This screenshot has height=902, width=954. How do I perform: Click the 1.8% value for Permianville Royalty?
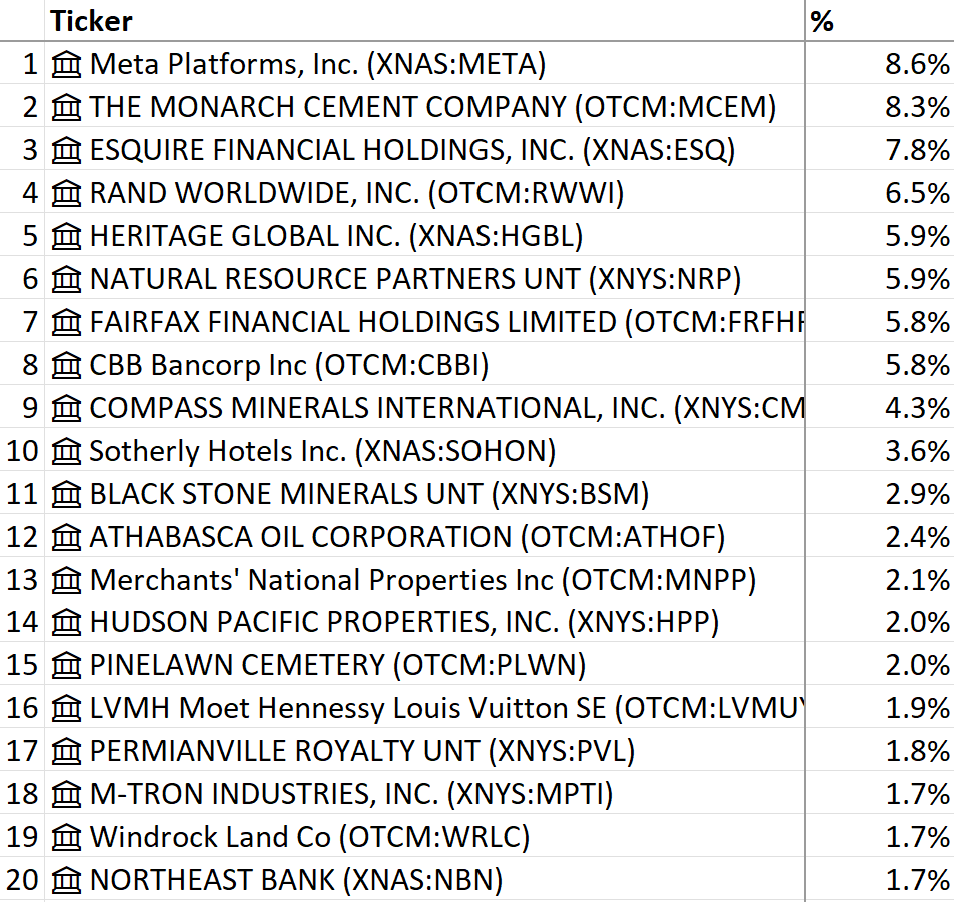click(x=917, y=751)
